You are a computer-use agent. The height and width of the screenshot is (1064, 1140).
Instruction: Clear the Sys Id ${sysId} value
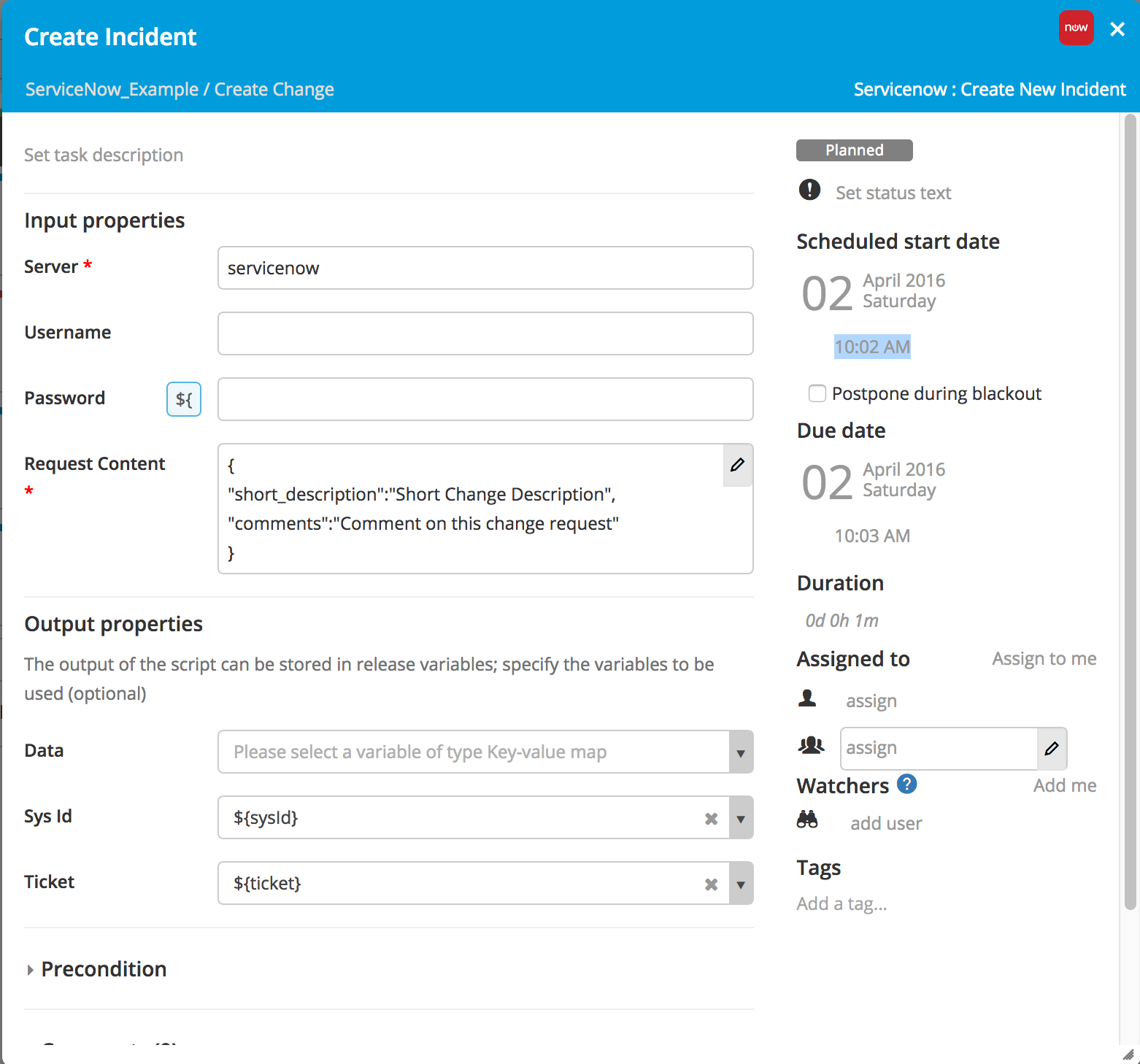tap(711, 819)
